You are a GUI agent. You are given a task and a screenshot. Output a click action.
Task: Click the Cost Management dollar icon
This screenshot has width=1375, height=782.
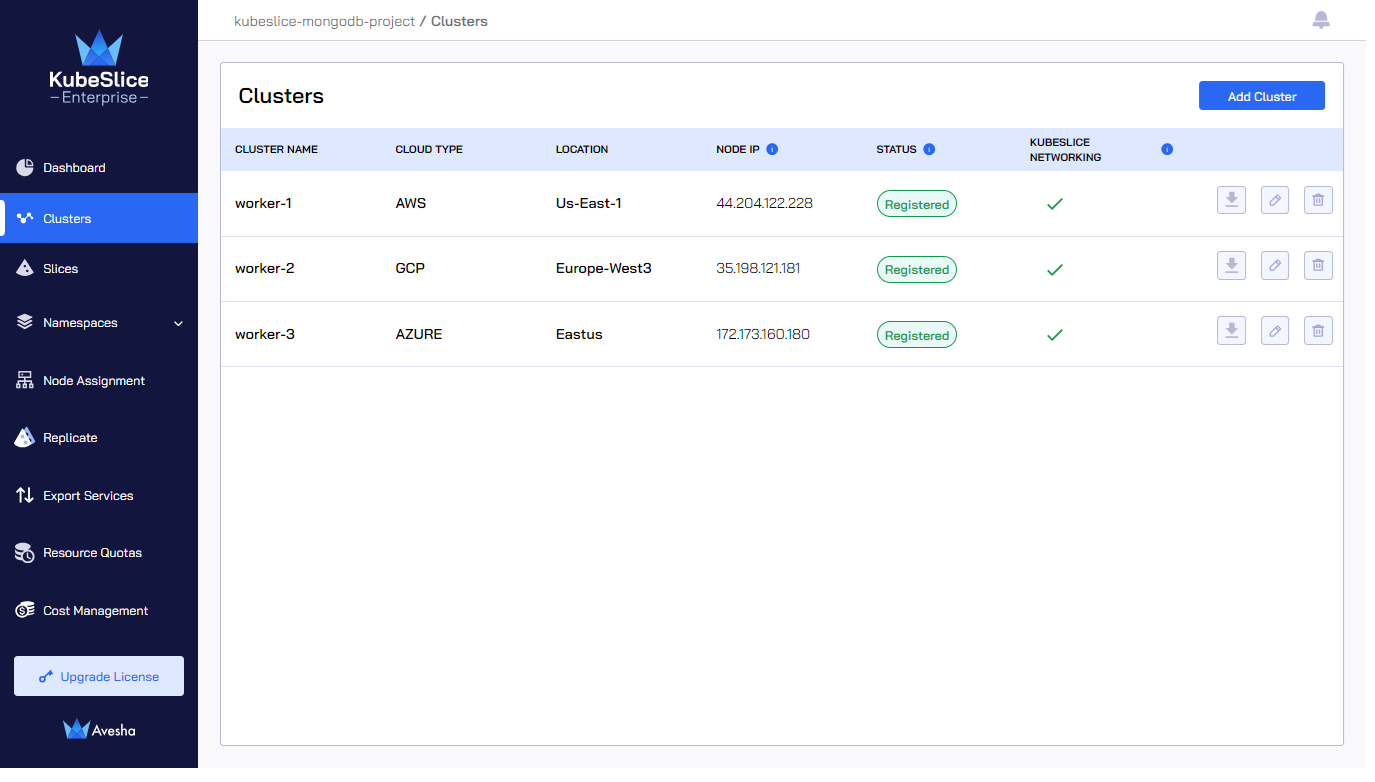(25, 610)
